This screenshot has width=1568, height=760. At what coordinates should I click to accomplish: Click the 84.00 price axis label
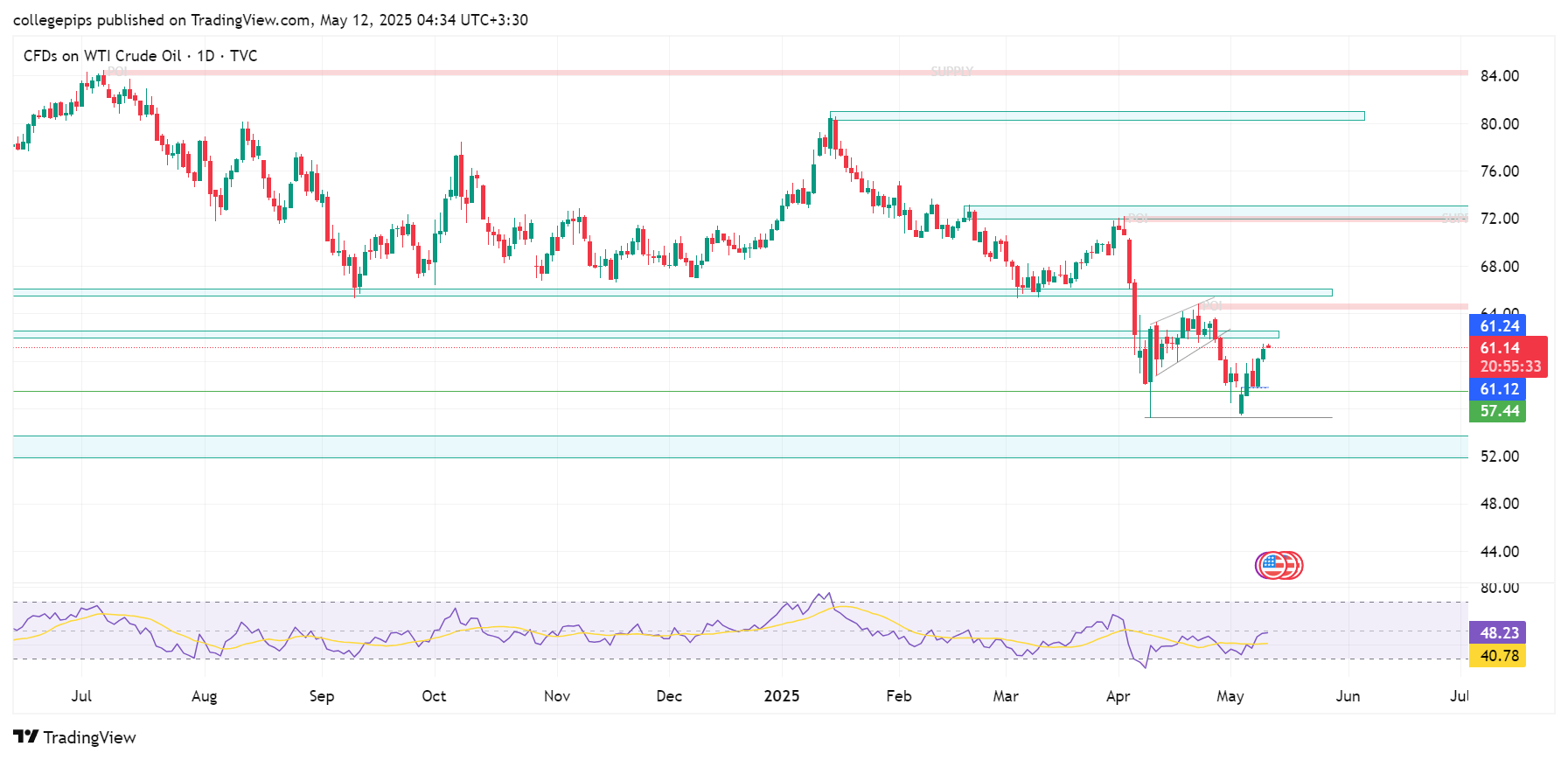click(x=1499, y=76)
